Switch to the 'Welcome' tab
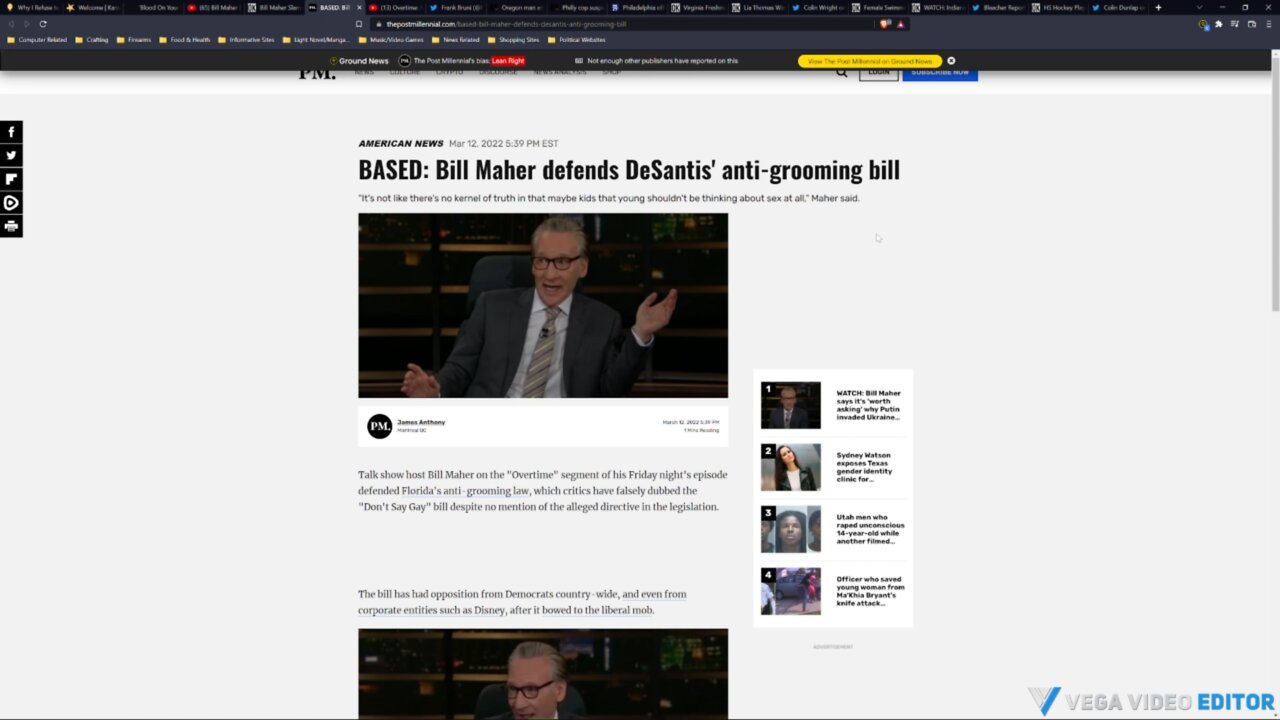The width and height of the screenshot is (1280, 720). tap(92, 7)
